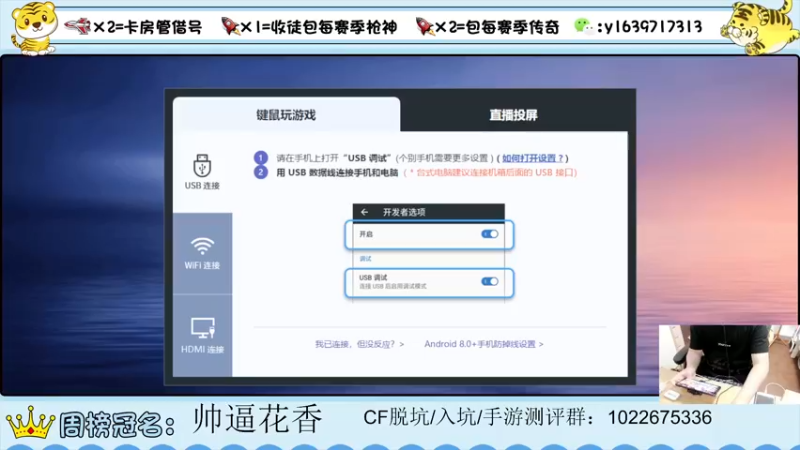Click the 开发者选项 header text
This screenshot has height=450, width=800.
[x=404, y=212]
